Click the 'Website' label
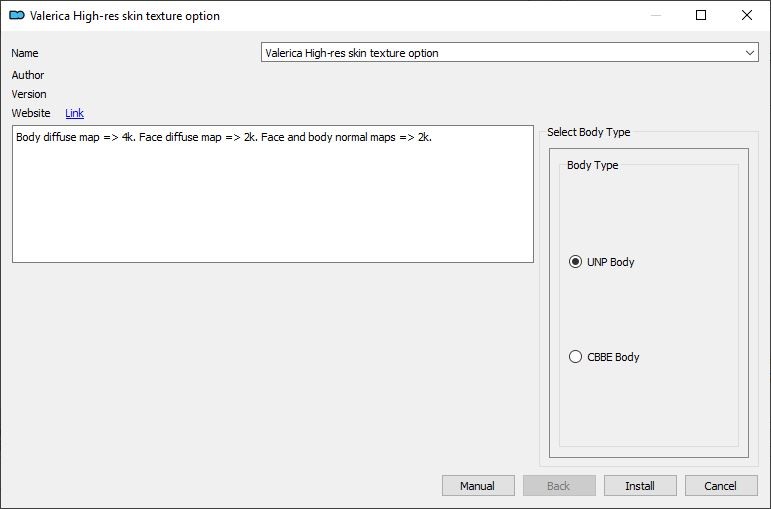 31,113
